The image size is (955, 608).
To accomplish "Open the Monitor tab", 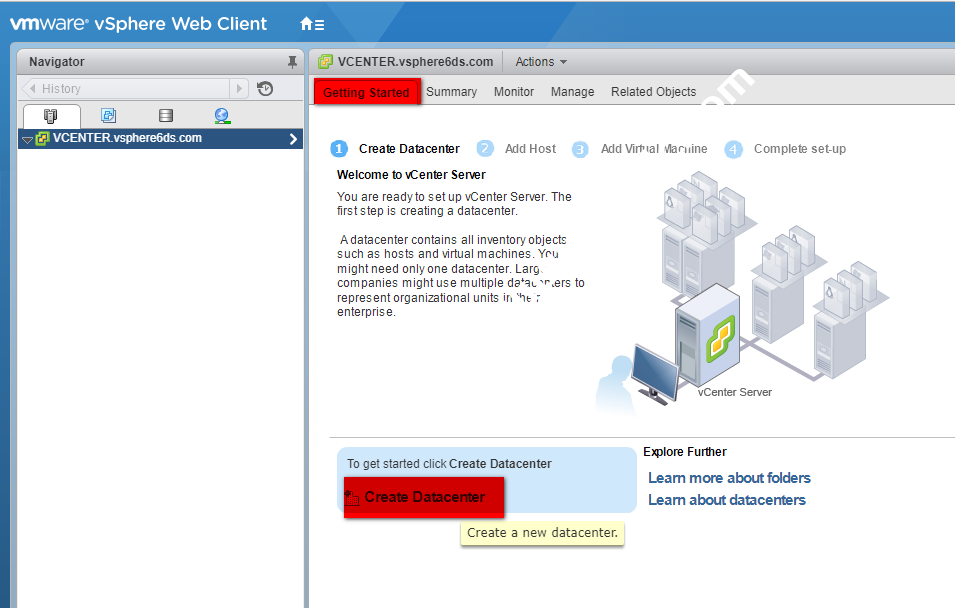I will (514, 92).
